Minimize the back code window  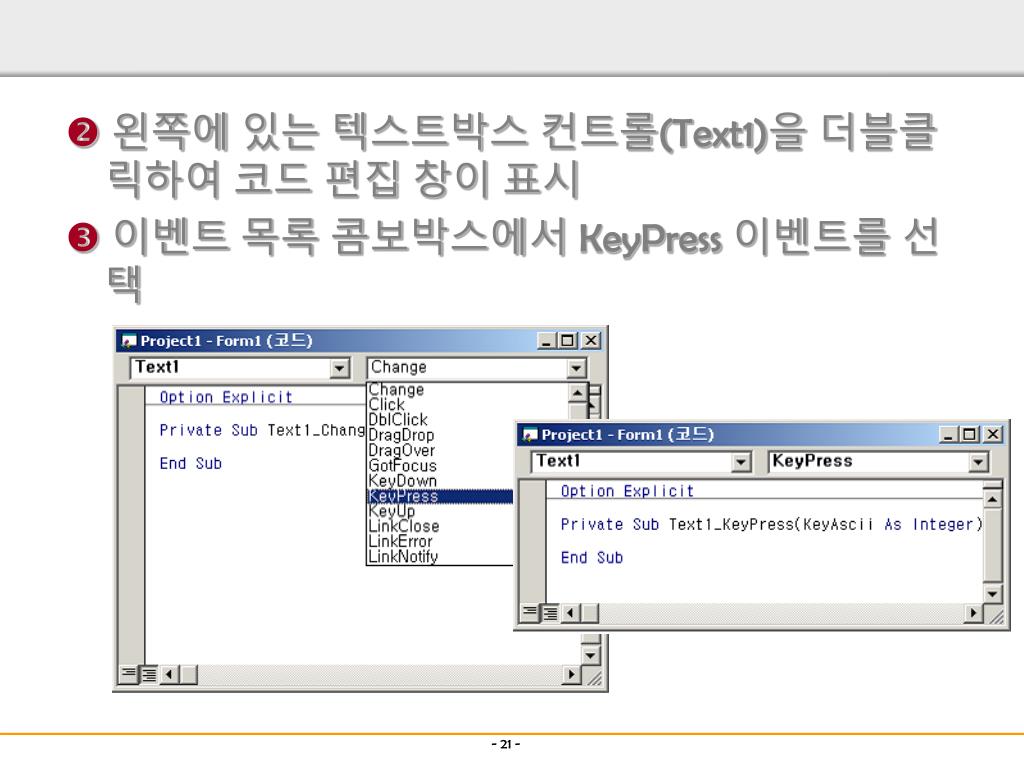[547, 340]
